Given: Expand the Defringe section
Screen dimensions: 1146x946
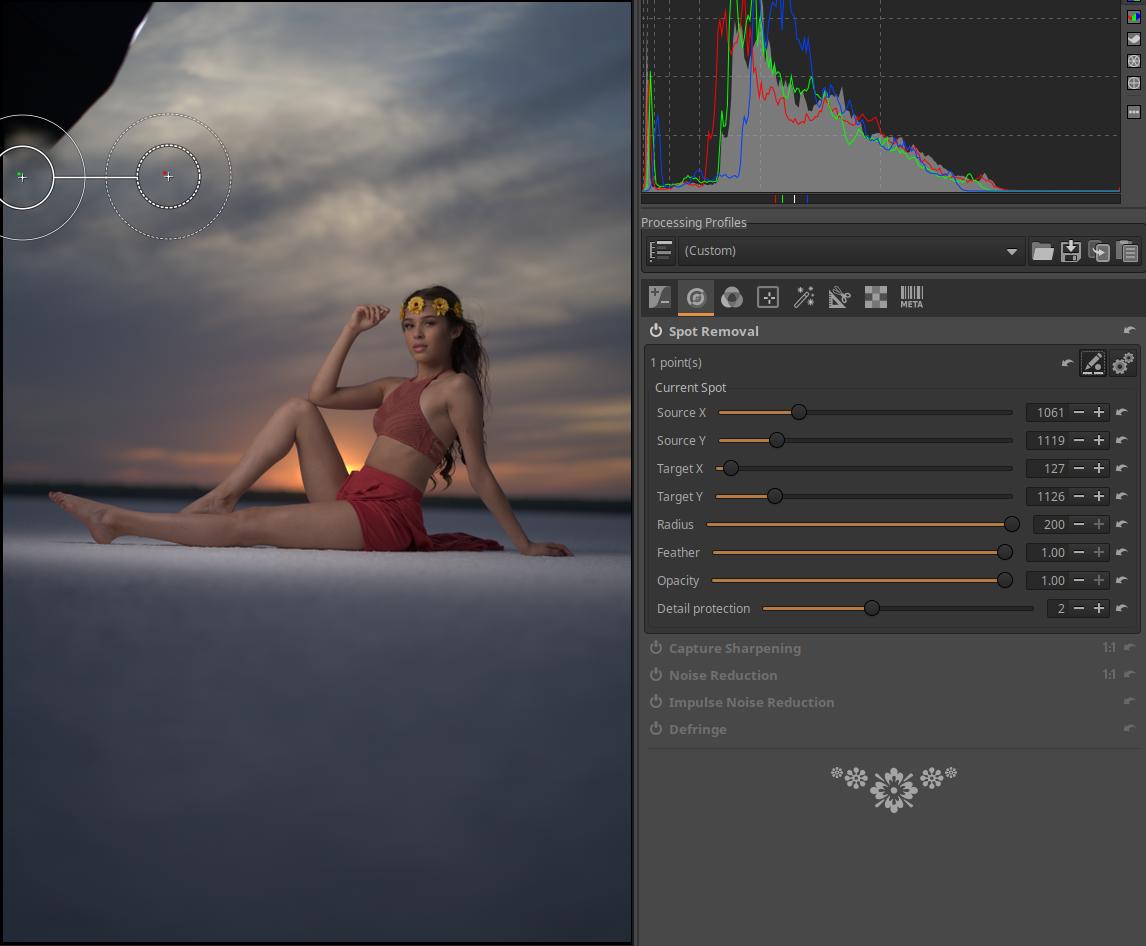Looking at the screenshot, I should pos(697,729).
